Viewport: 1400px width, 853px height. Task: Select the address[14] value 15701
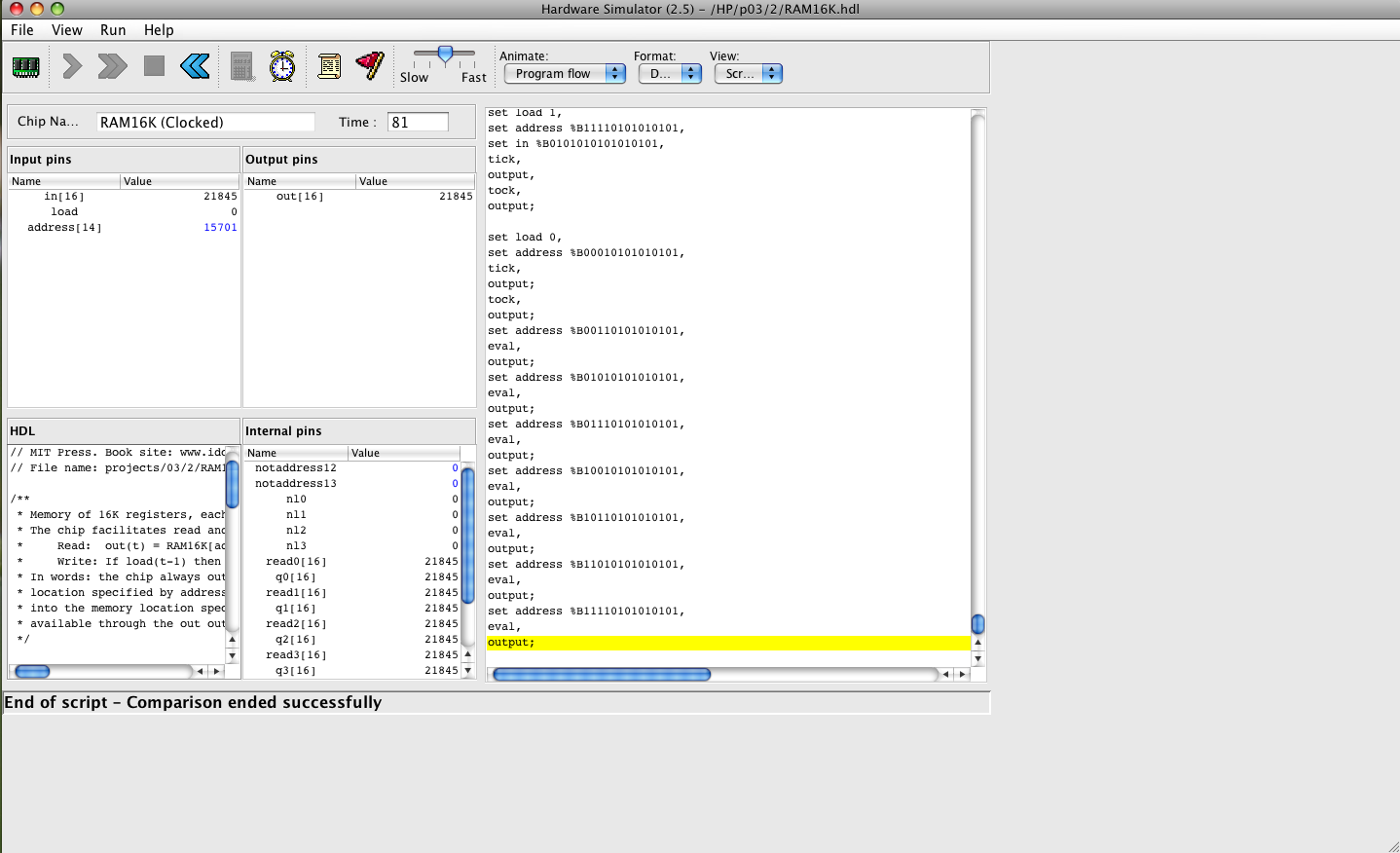[x=220, y=228]
